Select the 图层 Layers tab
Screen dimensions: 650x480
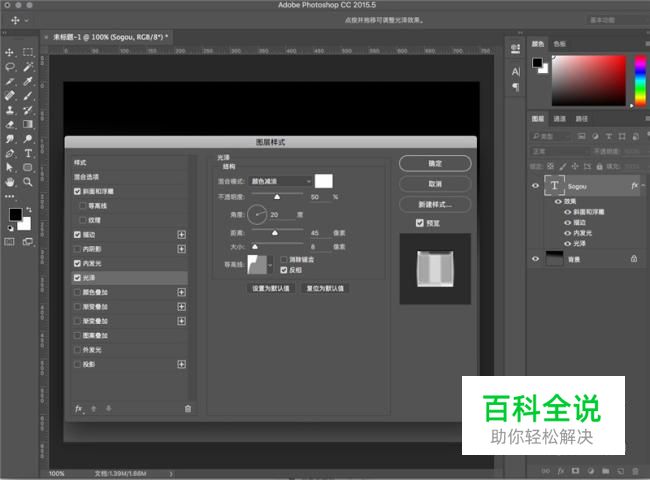[538, 119]
